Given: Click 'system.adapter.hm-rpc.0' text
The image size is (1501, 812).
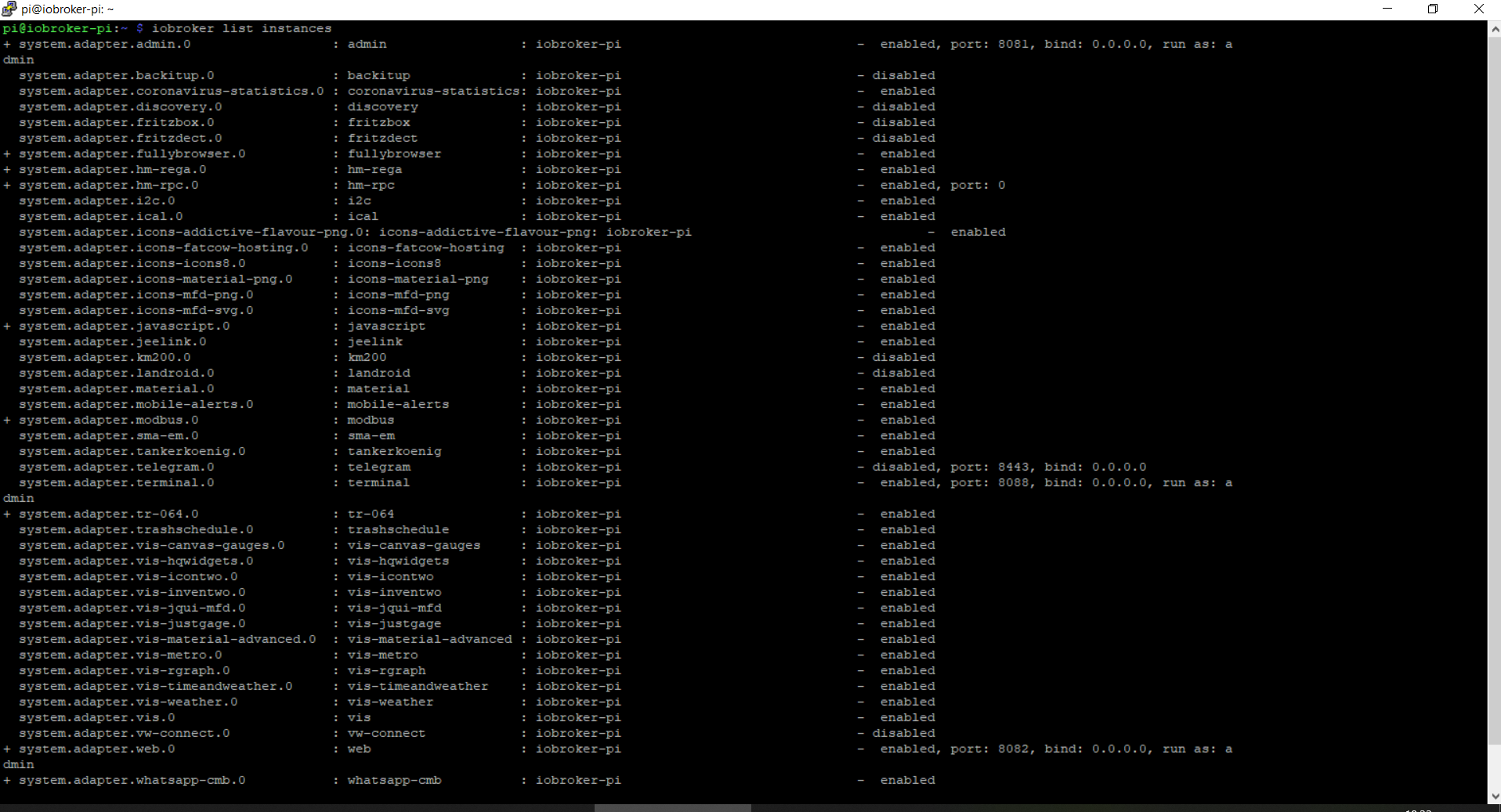Looking at the screenshot, I should tap(109, 186).
